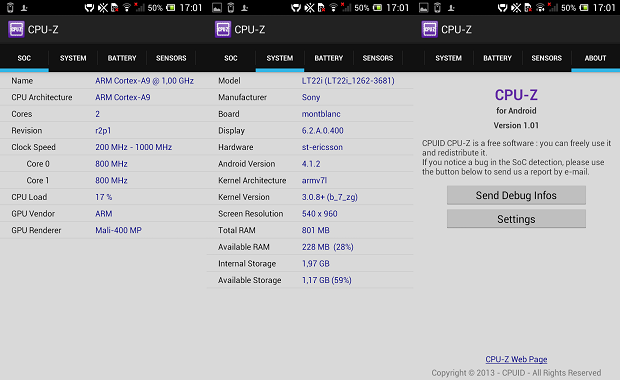Select the Available Storage '1,17 GB (59%)' value
Image resolution: width=620 pixels, height=380 pixels.
(327, 280)
